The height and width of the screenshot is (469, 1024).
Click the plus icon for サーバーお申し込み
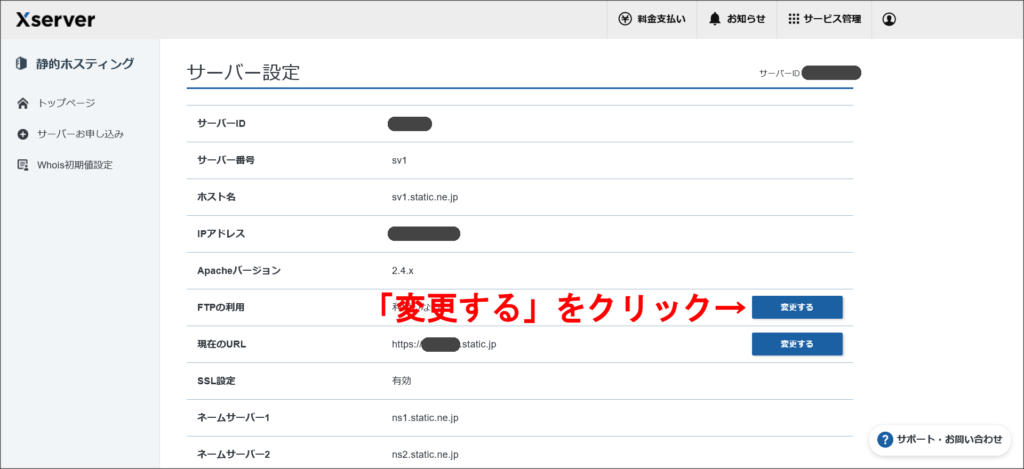click(23, 135)
